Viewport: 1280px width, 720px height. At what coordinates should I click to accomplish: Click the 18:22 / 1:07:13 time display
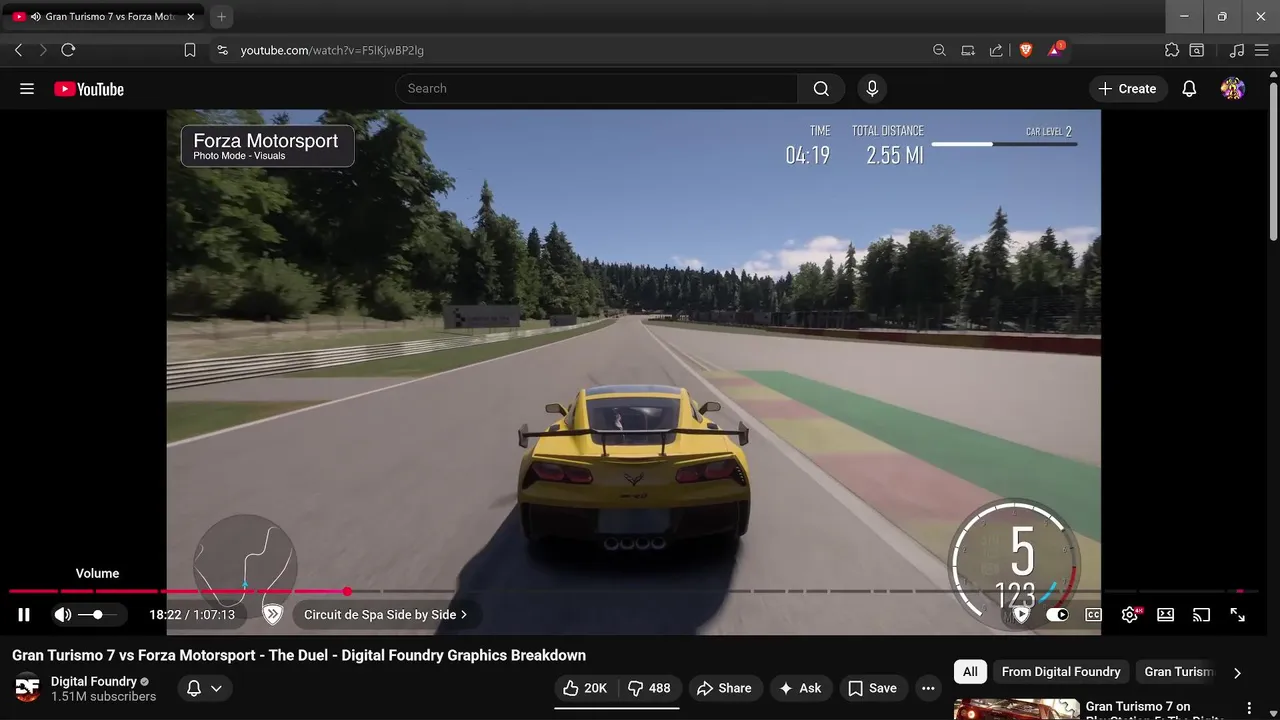[192, 615]
